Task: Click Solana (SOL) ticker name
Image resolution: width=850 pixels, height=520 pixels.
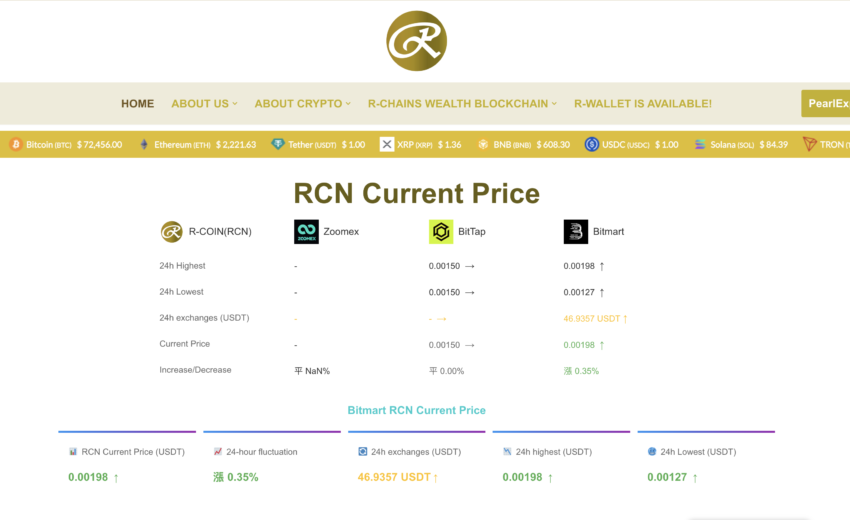Action: point(732,145)
